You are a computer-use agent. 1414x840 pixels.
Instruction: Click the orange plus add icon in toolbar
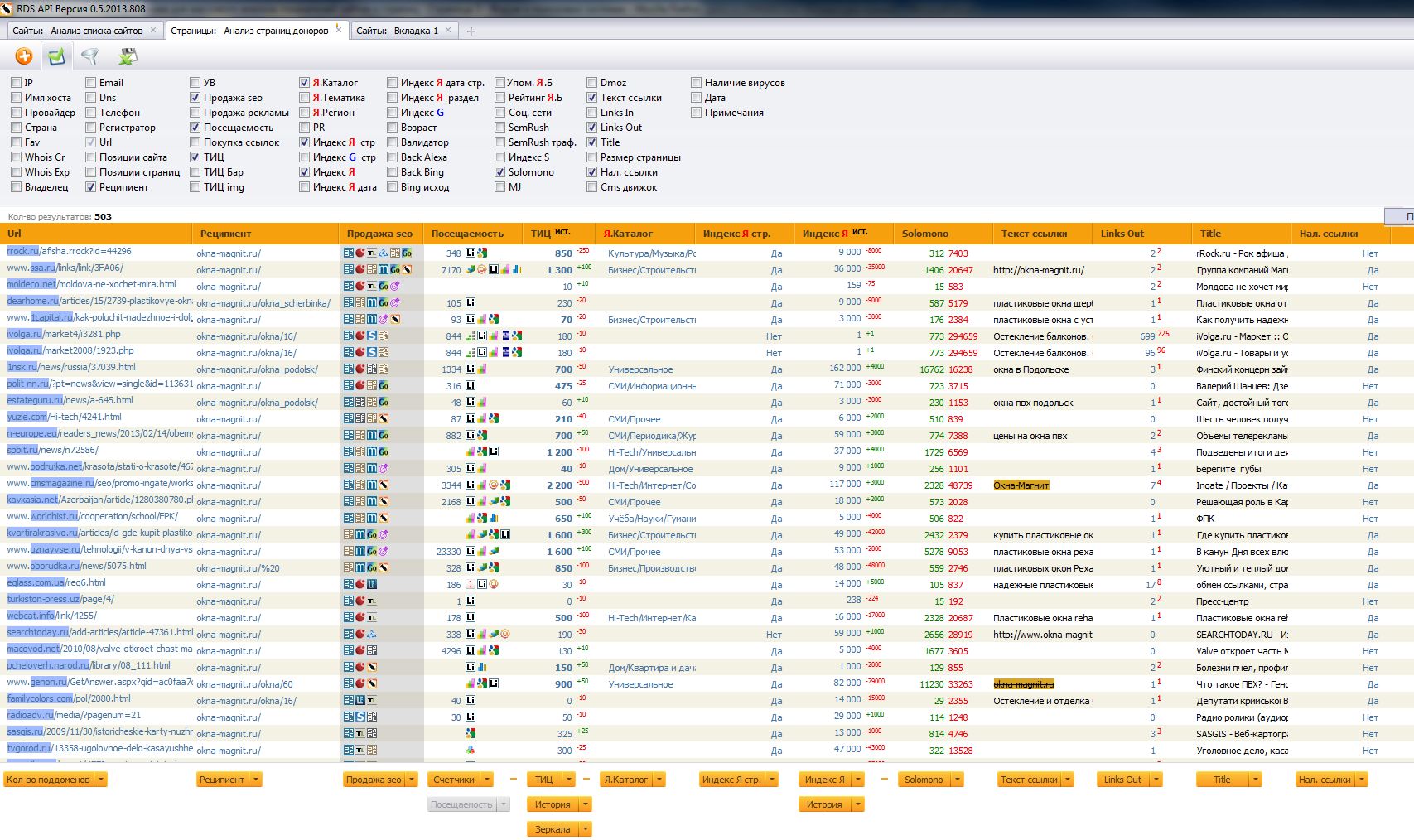point(24,56)
